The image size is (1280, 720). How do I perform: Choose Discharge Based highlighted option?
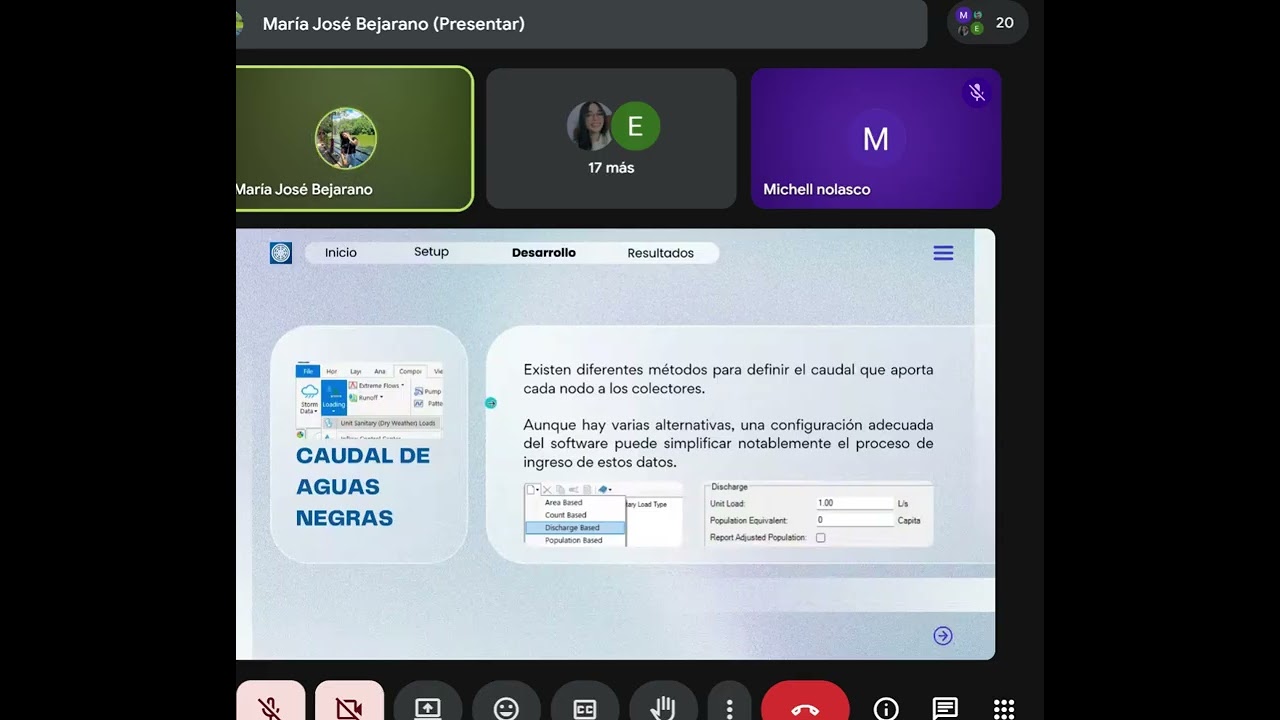click(x=575, y=528)
